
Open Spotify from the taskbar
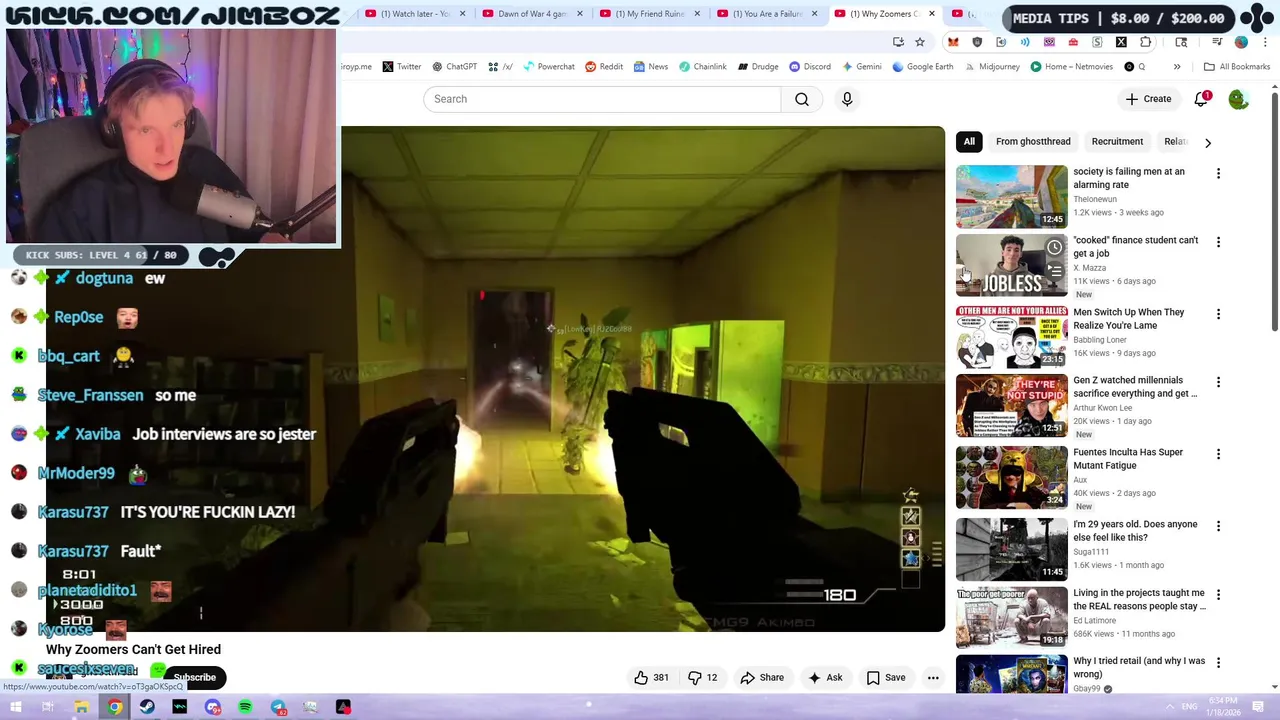point(245,707)
